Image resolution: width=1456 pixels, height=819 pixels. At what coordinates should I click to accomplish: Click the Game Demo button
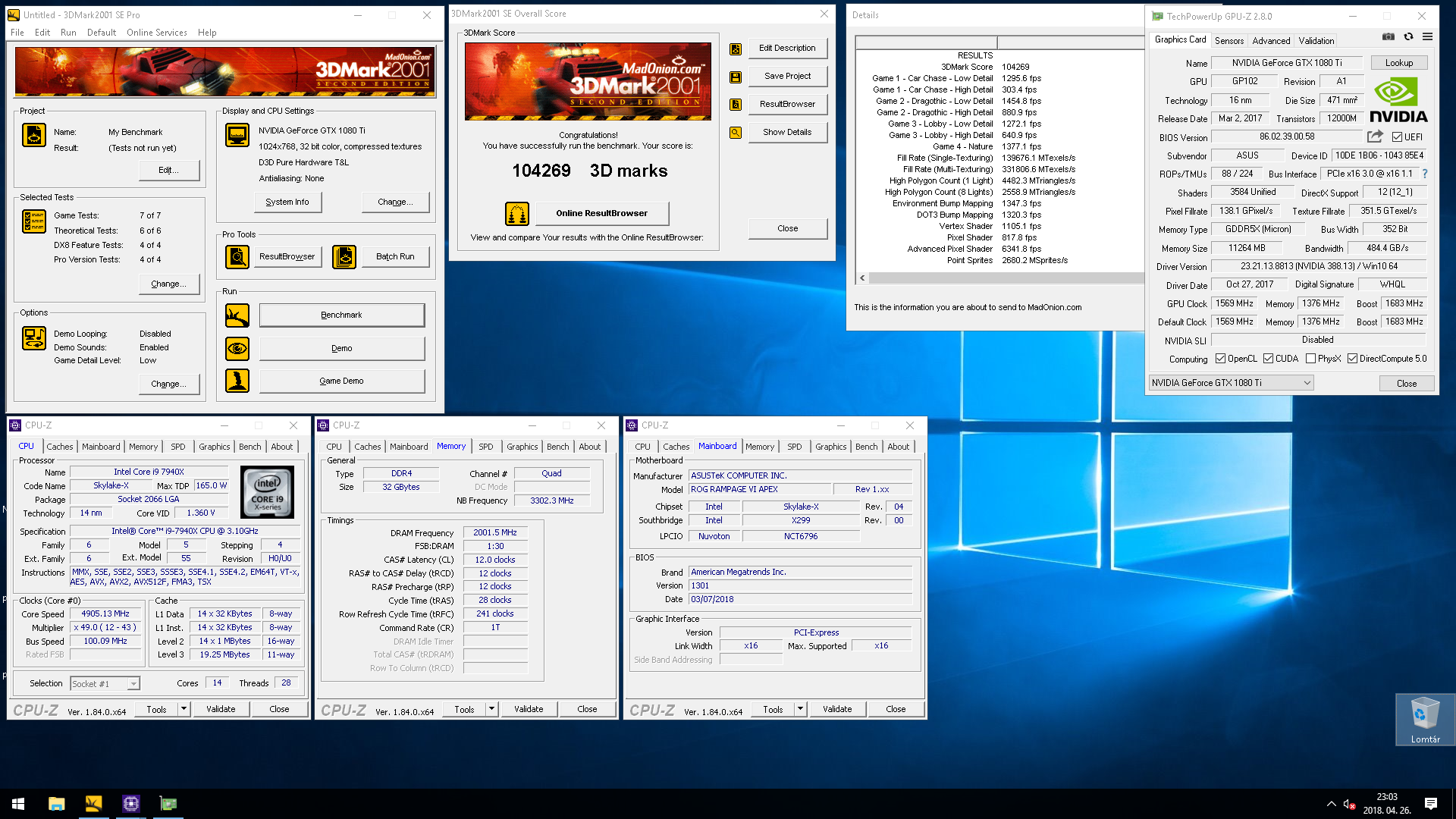[342, 381]
